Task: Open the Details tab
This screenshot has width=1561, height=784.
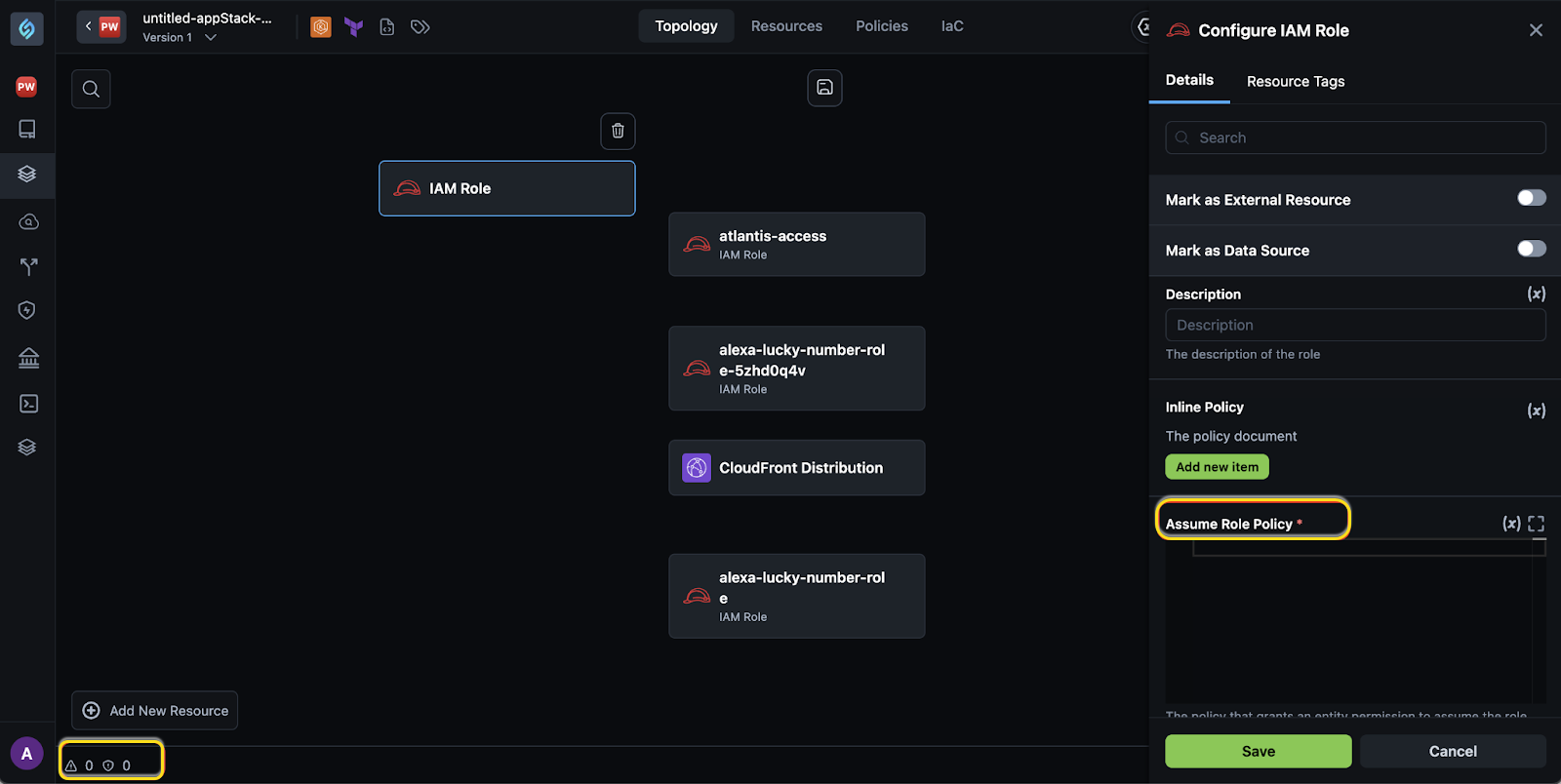Action: 1189,80
